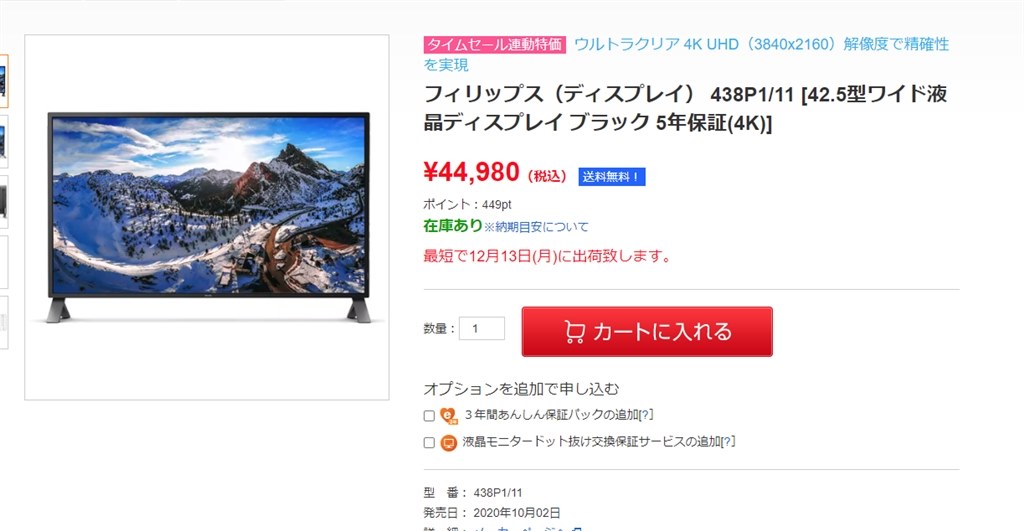Check the 3年間あんしん保証パック checkbox
This screenshot has width=1024, height=531.
(429, 415)
